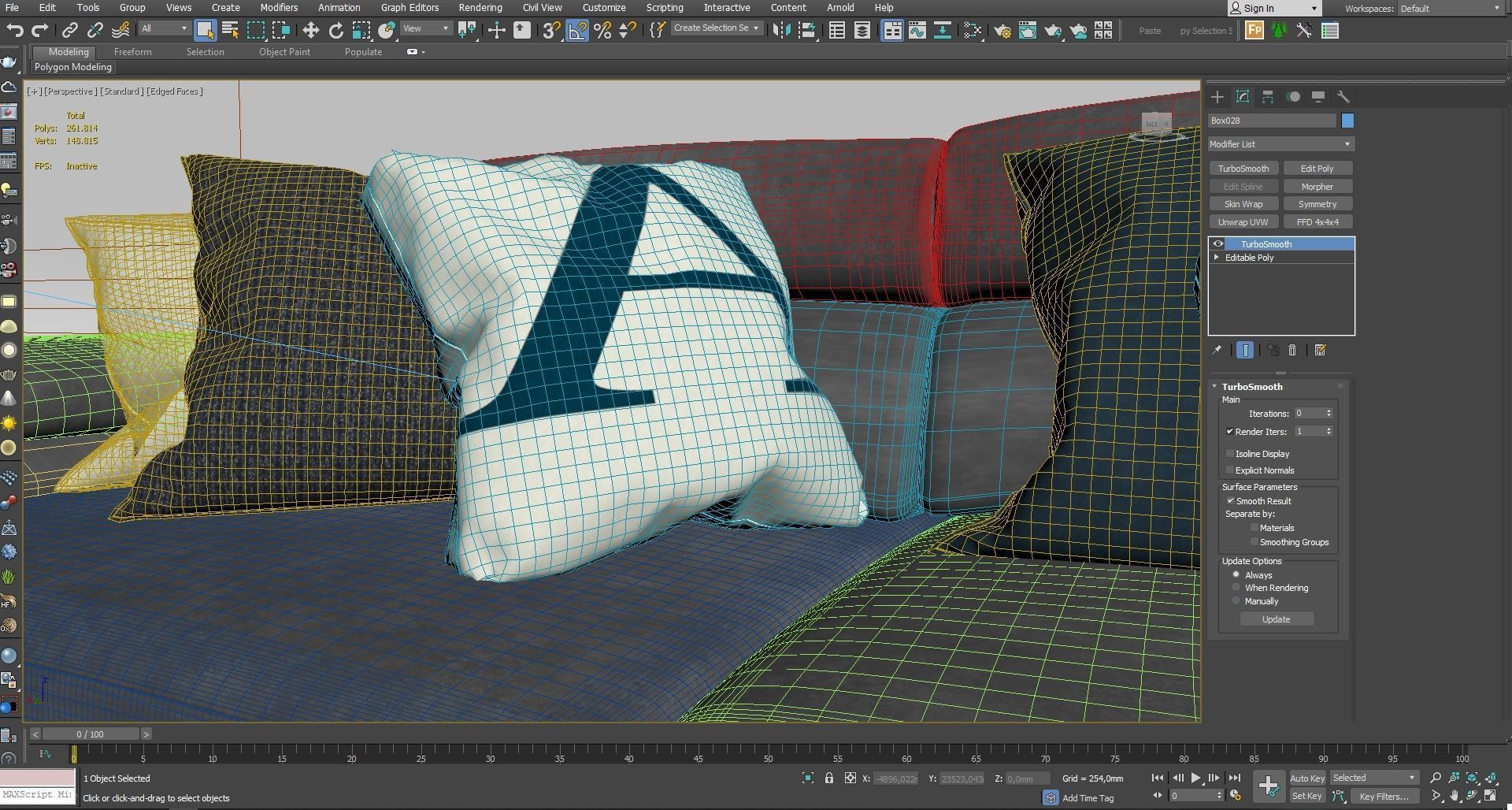Viewport: 1512px width, 810px height.
Task: Click the FFD 4x4x4 modifier button
Action: (1317, 222)
